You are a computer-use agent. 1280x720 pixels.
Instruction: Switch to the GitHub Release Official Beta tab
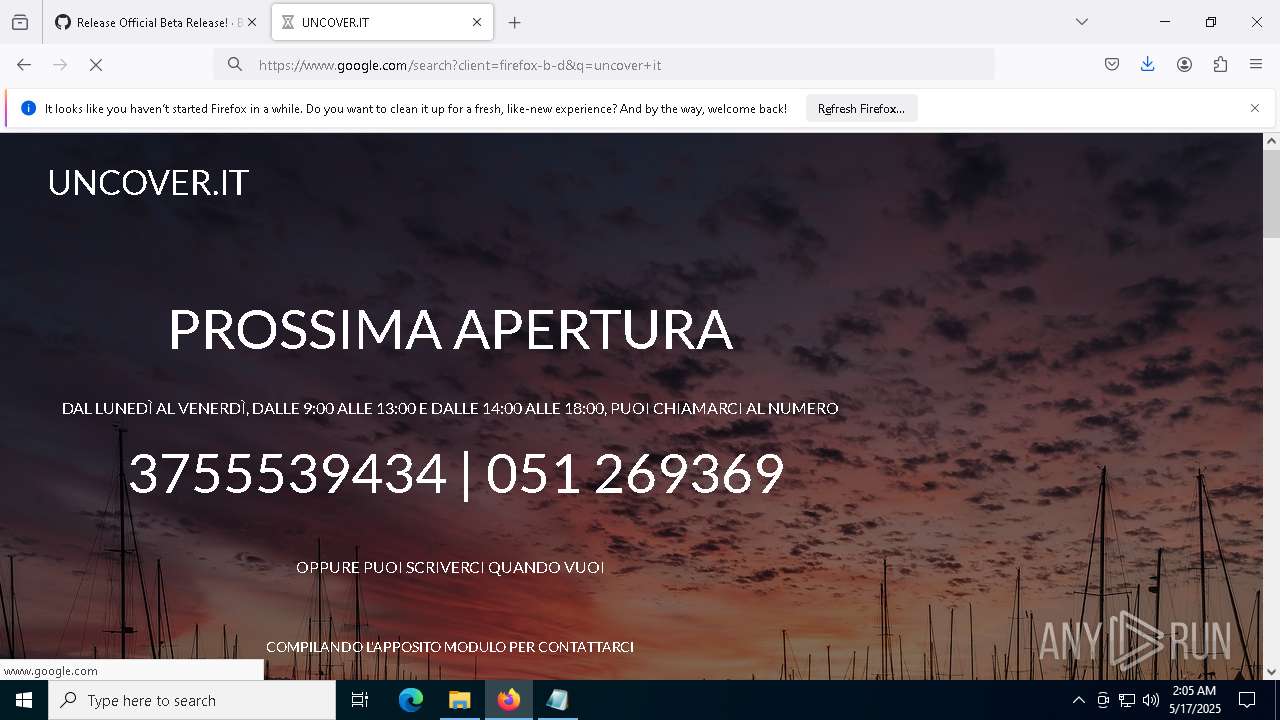coord(155,22)
